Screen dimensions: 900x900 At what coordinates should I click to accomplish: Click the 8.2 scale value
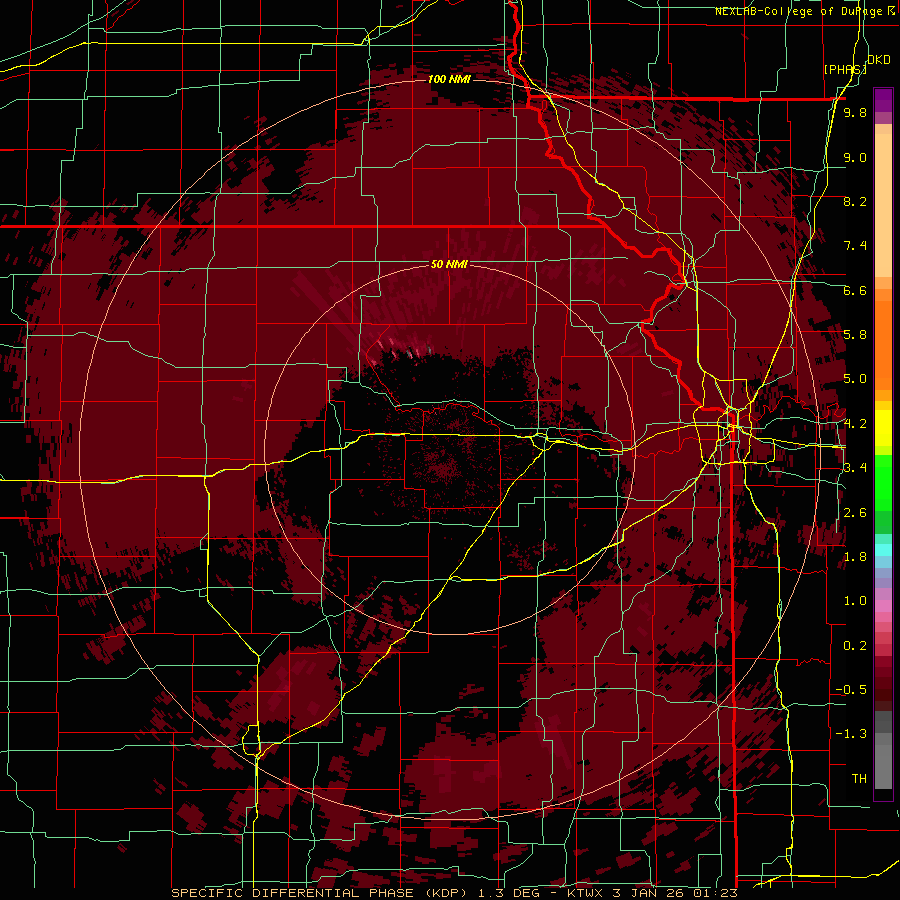click(855, 201)
